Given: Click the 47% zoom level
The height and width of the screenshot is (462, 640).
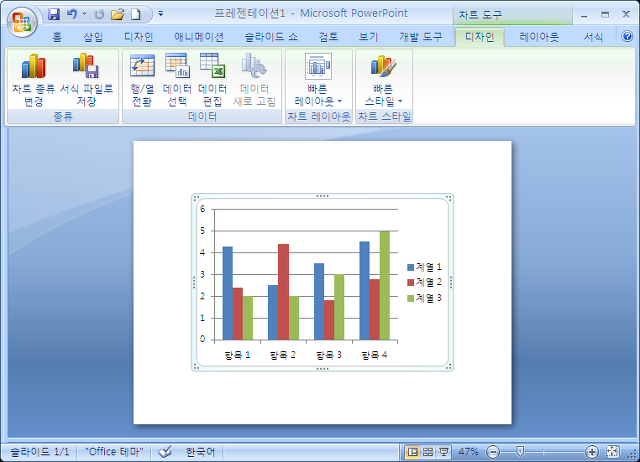Looking at the screenshot, I should 468,452.
